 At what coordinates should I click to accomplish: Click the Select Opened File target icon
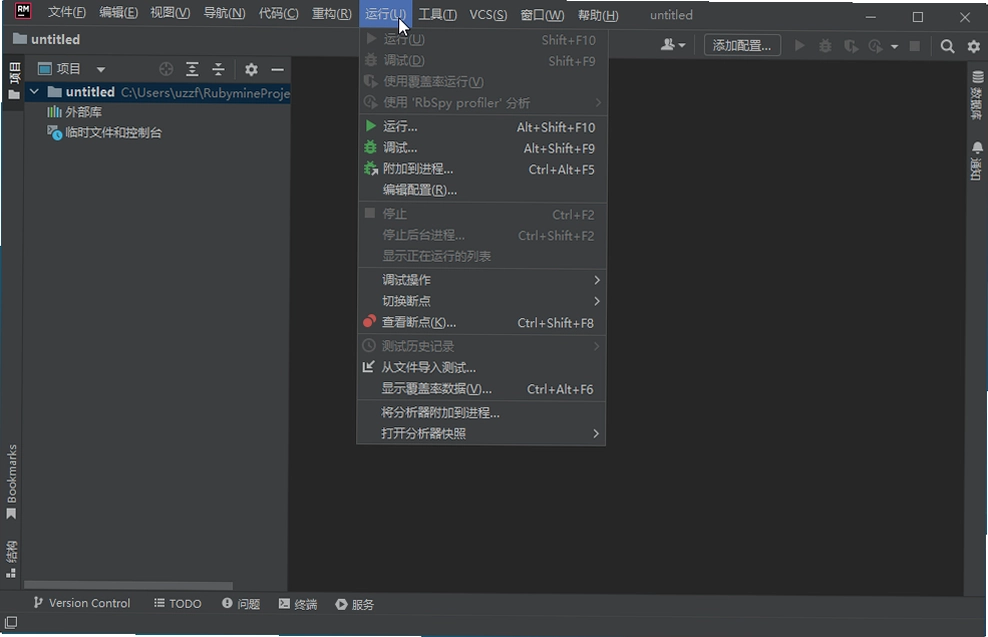(x=166, y=69)
